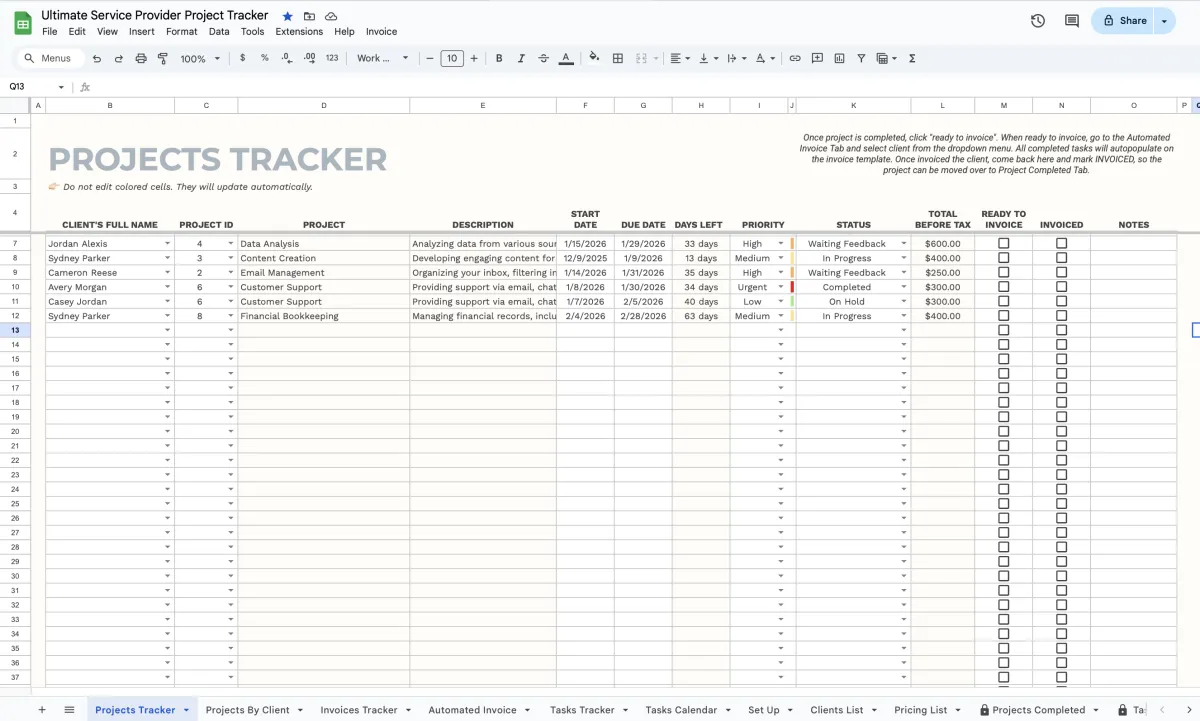Image resolution: width=1200 pixels, height=721 pixels.
Task: Open Google Sheets home icon
Action: pos(22,22)
